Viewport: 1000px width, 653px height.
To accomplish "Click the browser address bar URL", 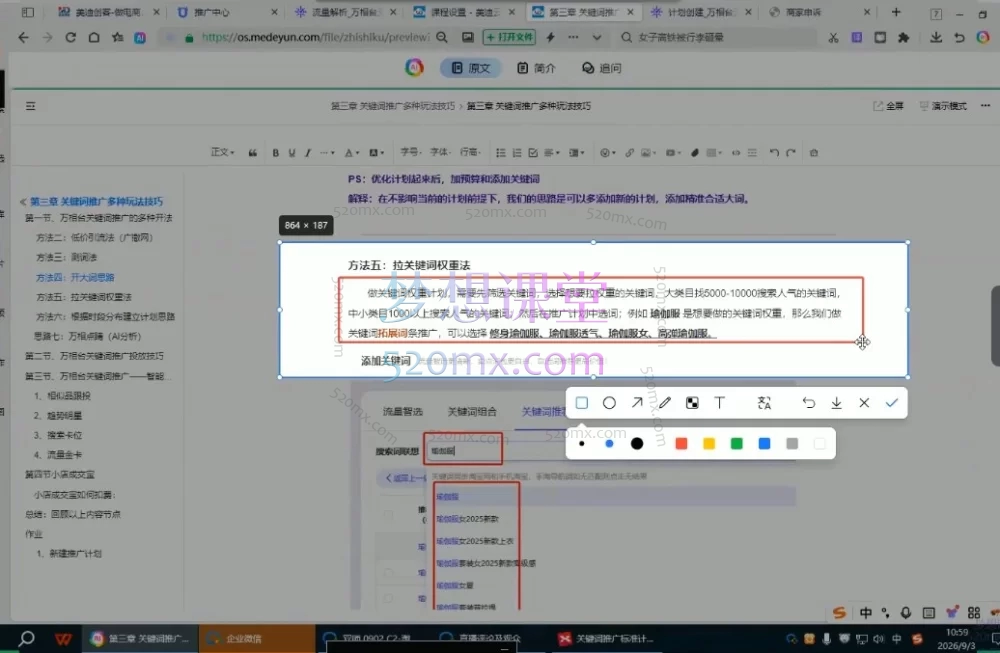I will [316, 38].
